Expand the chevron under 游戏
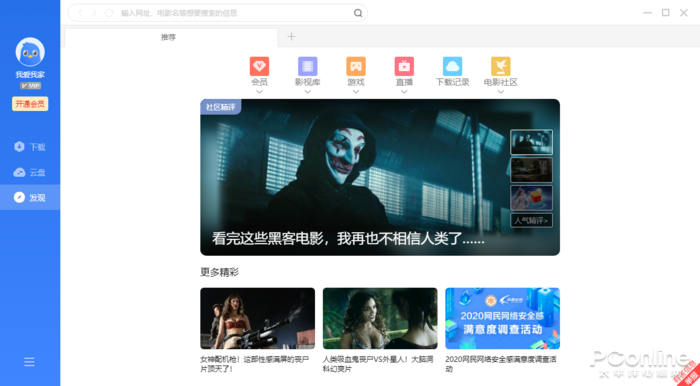 pos(356,91)
